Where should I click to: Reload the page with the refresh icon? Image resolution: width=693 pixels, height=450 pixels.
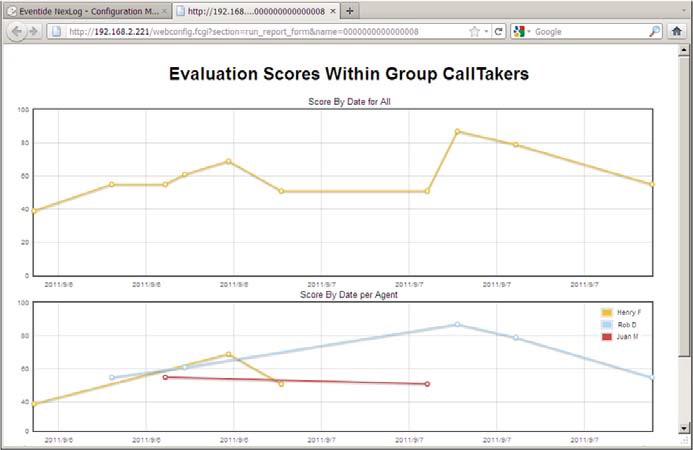coord(499,31)
